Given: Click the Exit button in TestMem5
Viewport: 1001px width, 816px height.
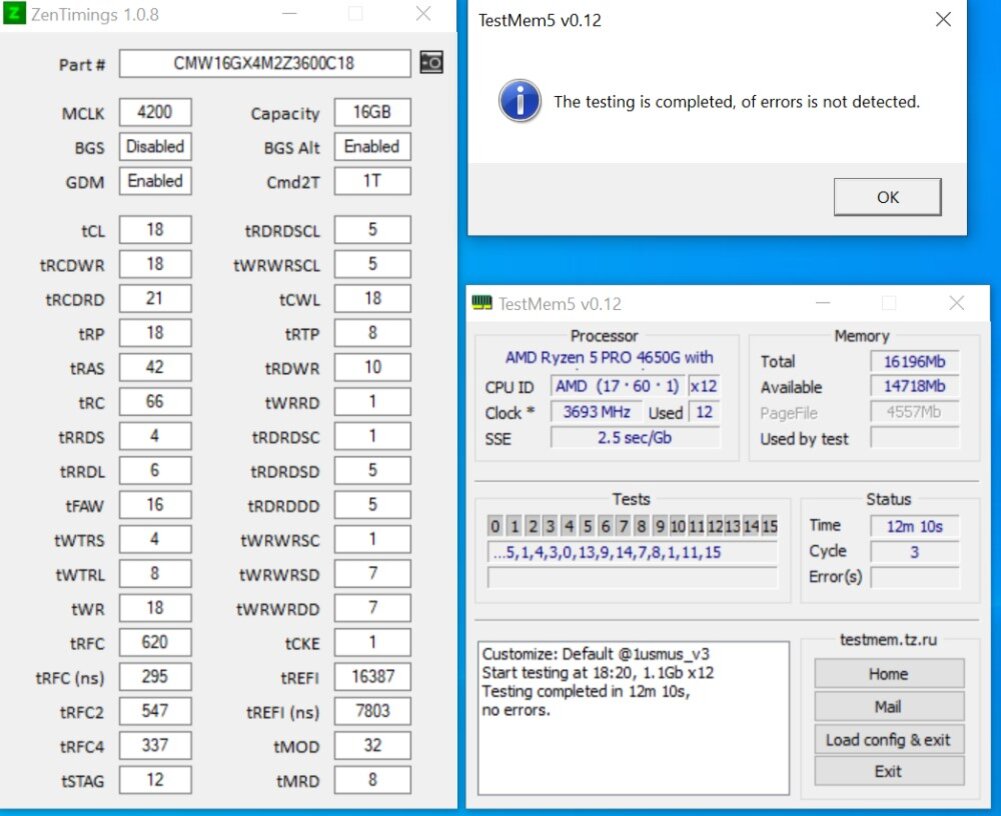Looking at the screenshot, I should [x=889, y=771].
